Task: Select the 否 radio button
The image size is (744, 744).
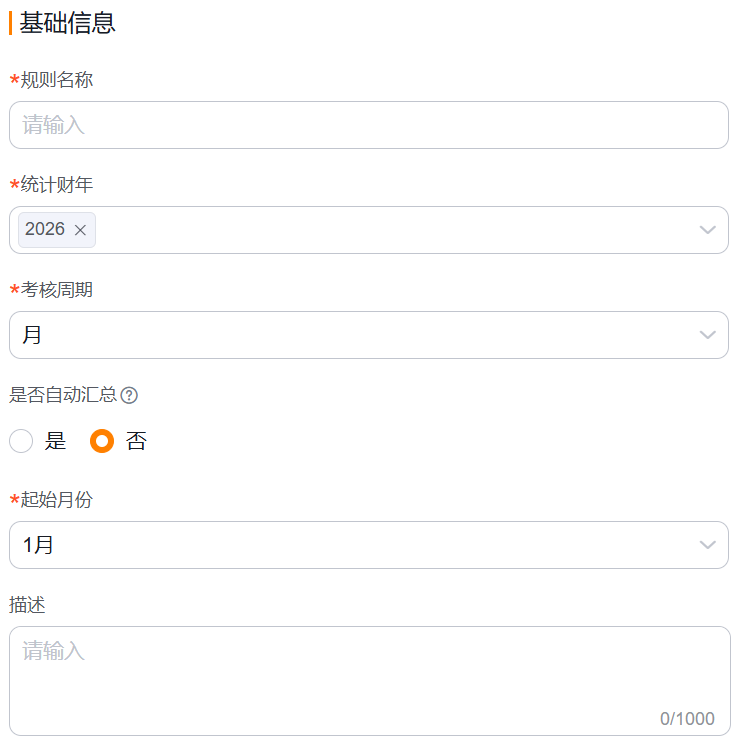Action: coord(102,441)
